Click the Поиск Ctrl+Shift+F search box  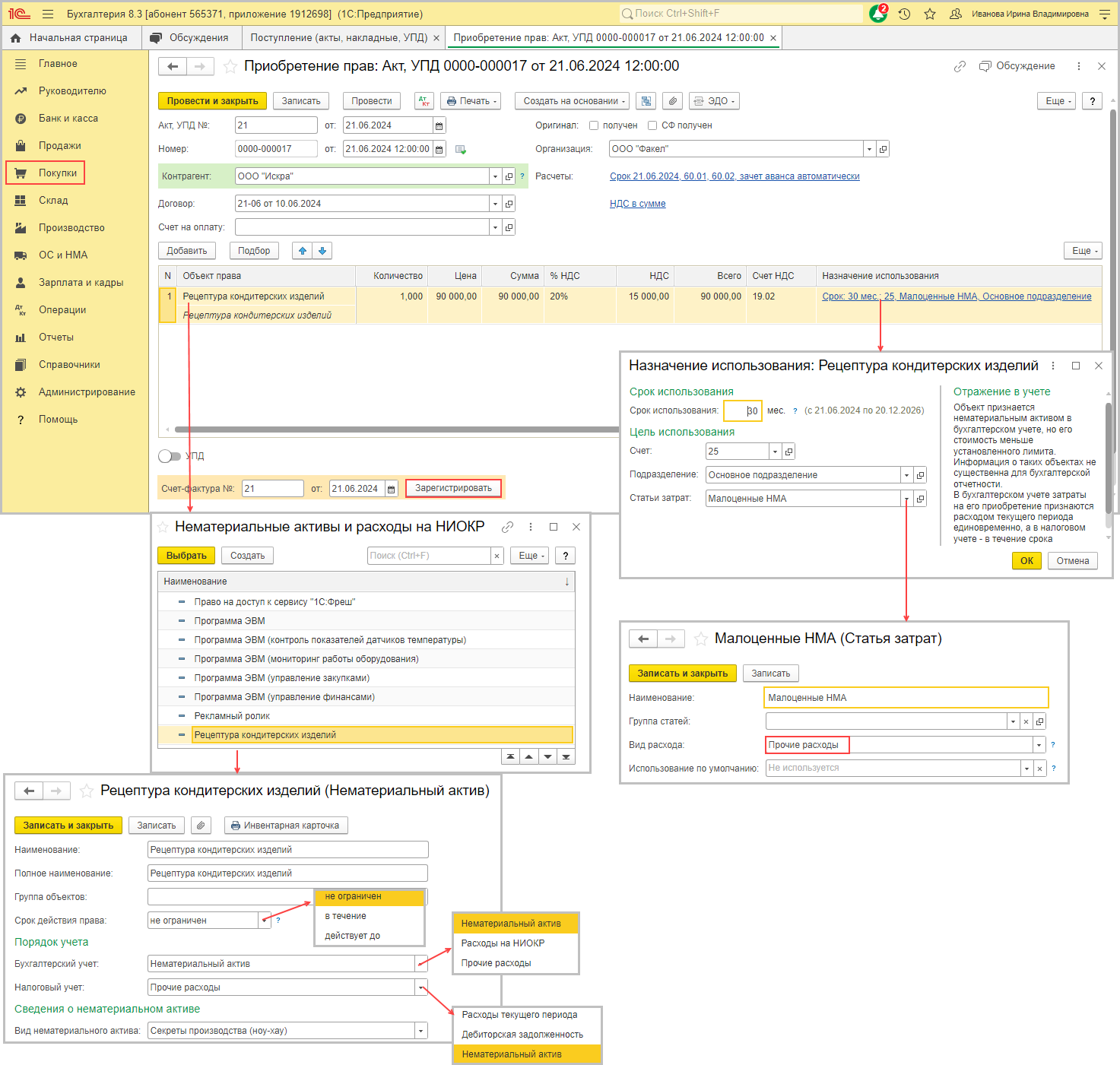[x=741, y=14]
